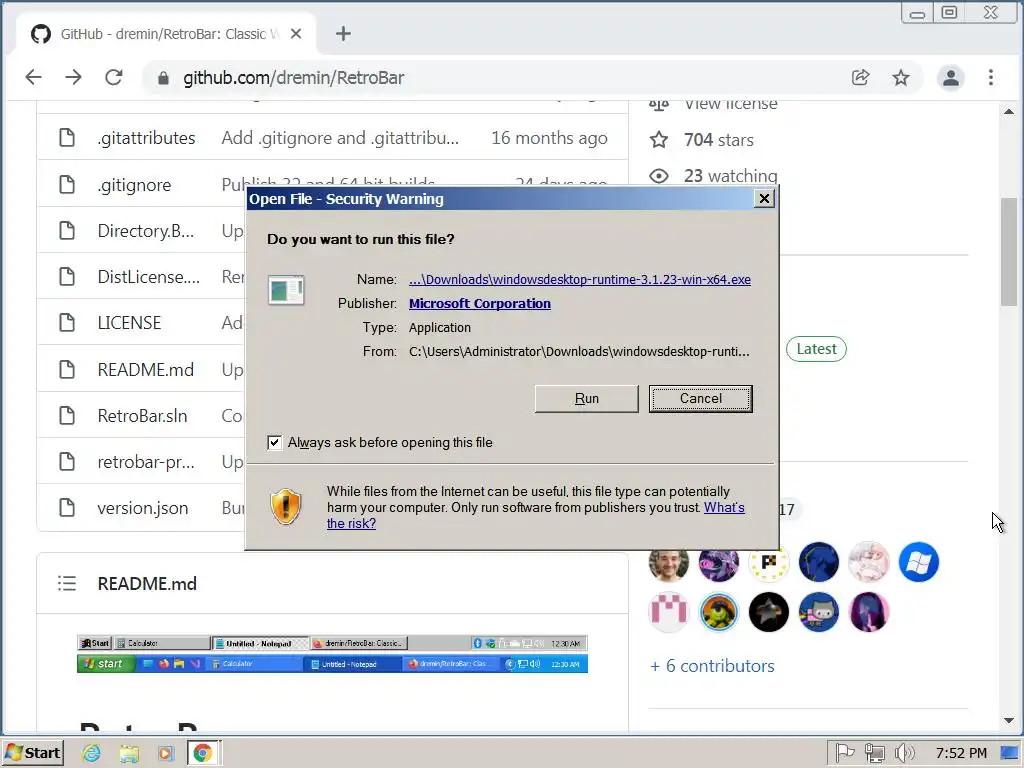1024x768 pixels.
Task: Click the vertical scrollbar thumb
Action: click(1009, 251)
